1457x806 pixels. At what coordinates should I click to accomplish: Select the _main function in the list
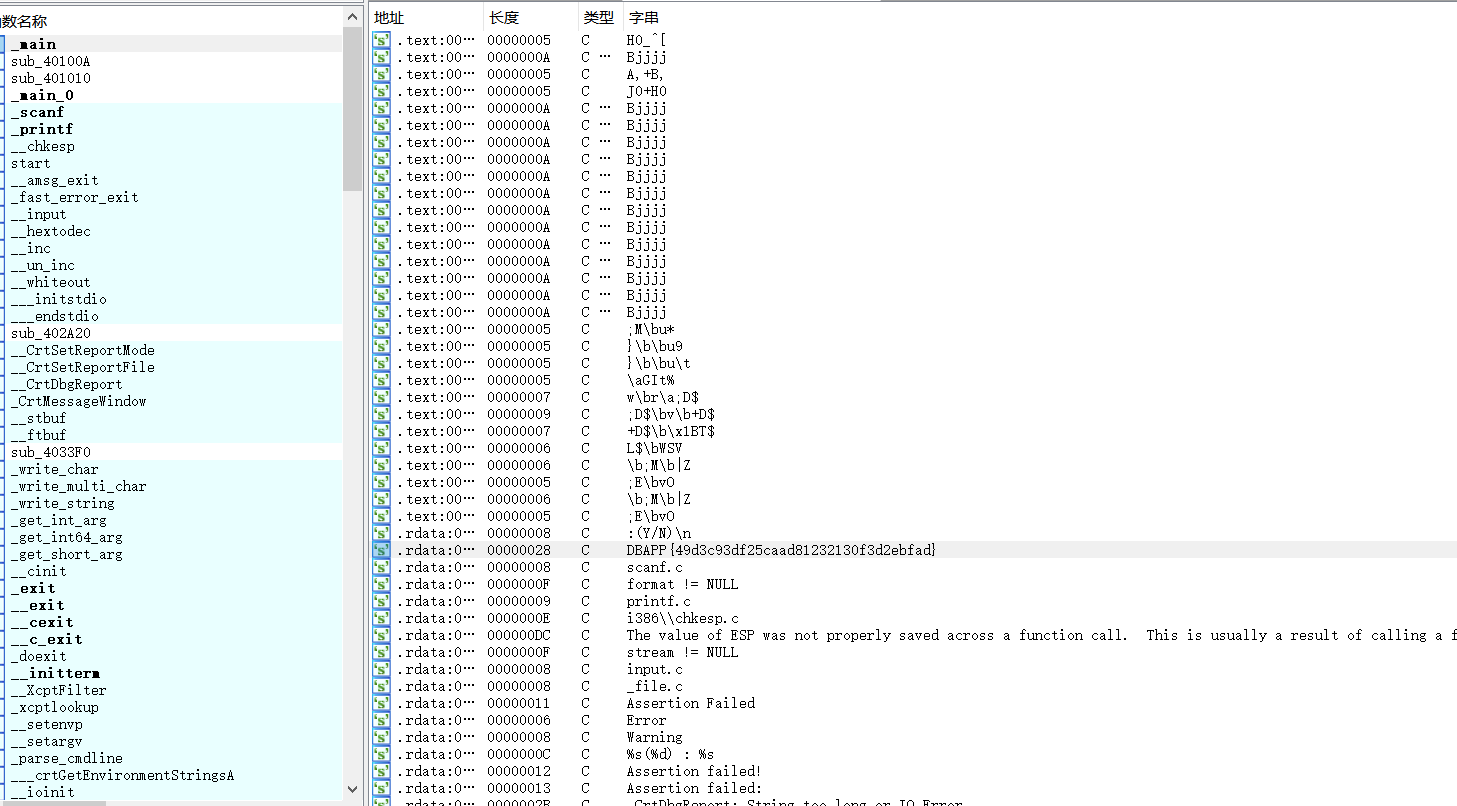point(35,44)
